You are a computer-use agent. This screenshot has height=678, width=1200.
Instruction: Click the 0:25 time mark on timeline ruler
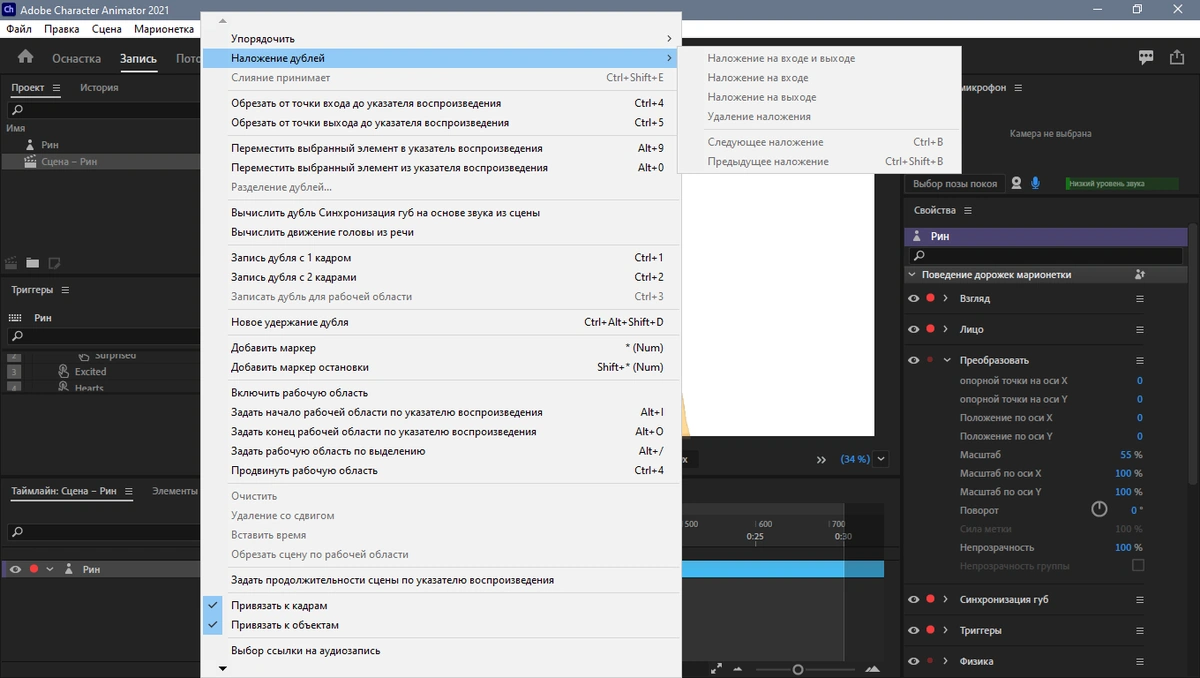pyautogui.click(x=755, y=536)
